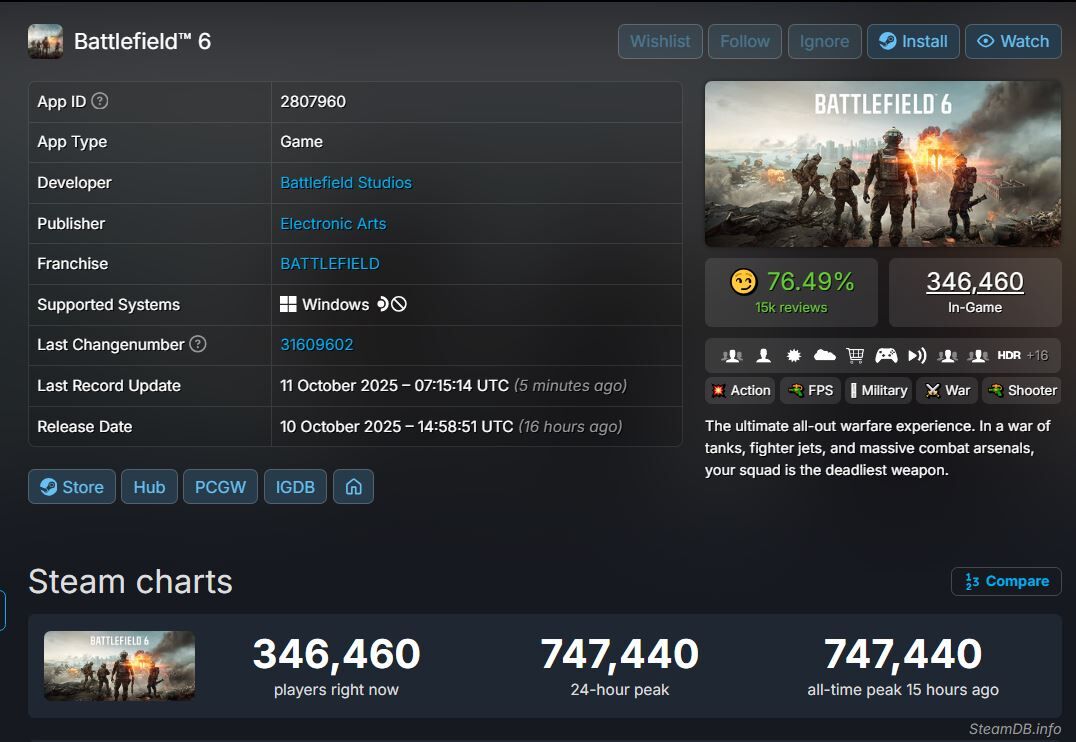Click the 346,460 players right now figure
This screenshot has height=742, width=1076.
tap(336, 653)
